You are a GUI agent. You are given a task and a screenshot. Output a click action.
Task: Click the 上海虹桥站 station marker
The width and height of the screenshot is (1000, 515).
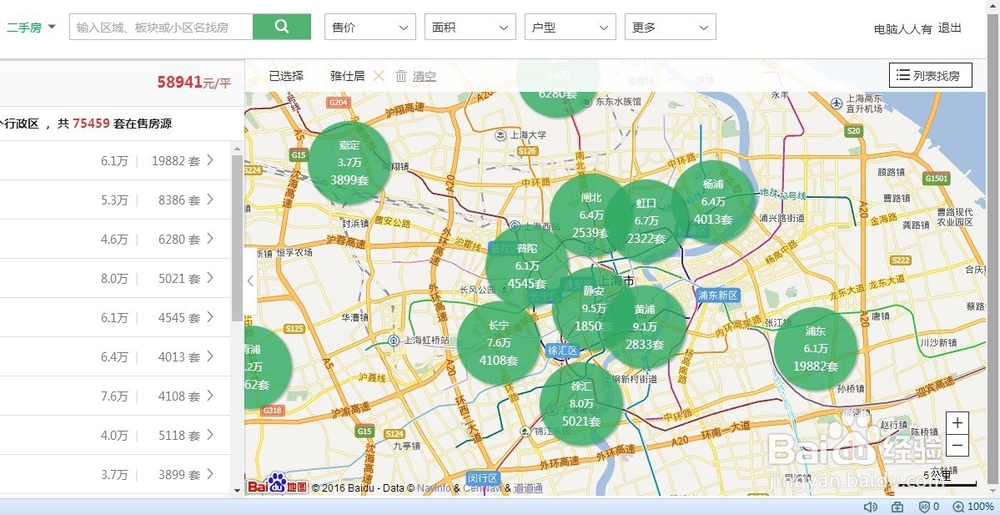point(394,340)
